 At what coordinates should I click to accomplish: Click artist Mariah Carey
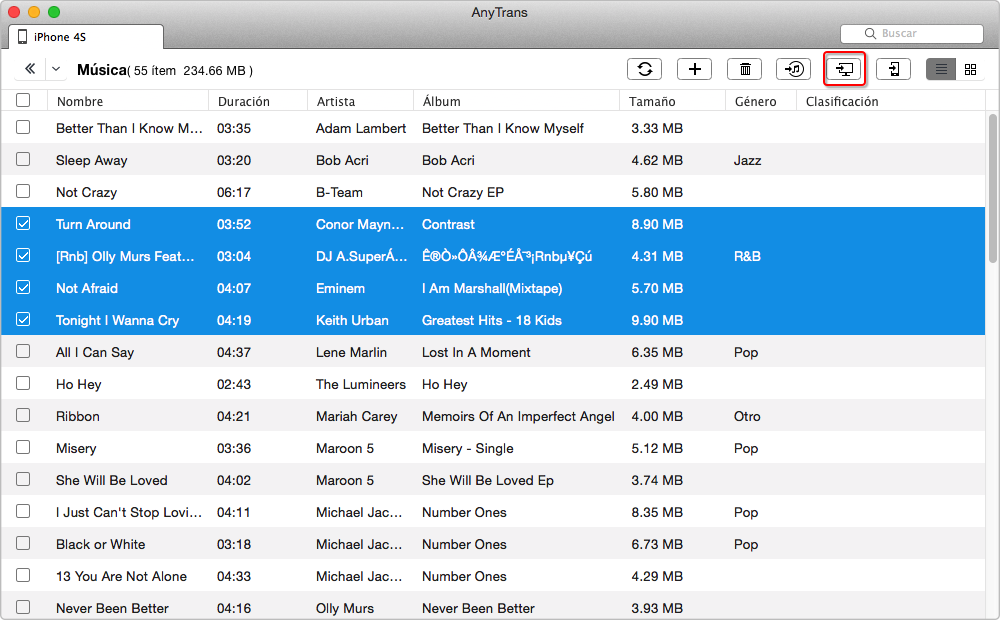coord(357,416)
